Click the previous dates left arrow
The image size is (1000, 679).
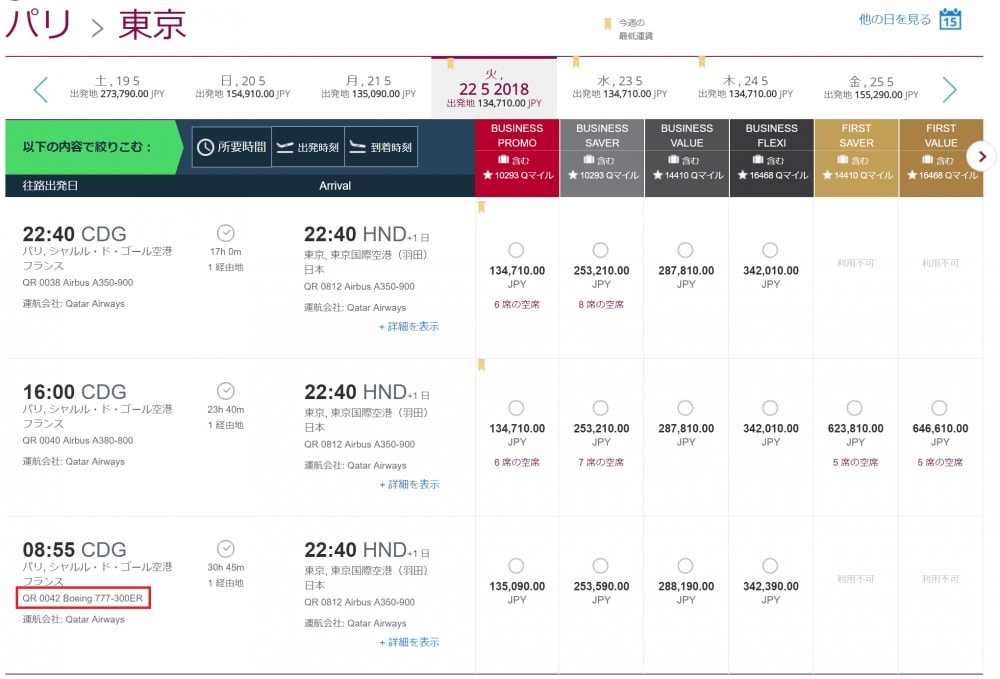pyautogui.click(x=41, y=89)
